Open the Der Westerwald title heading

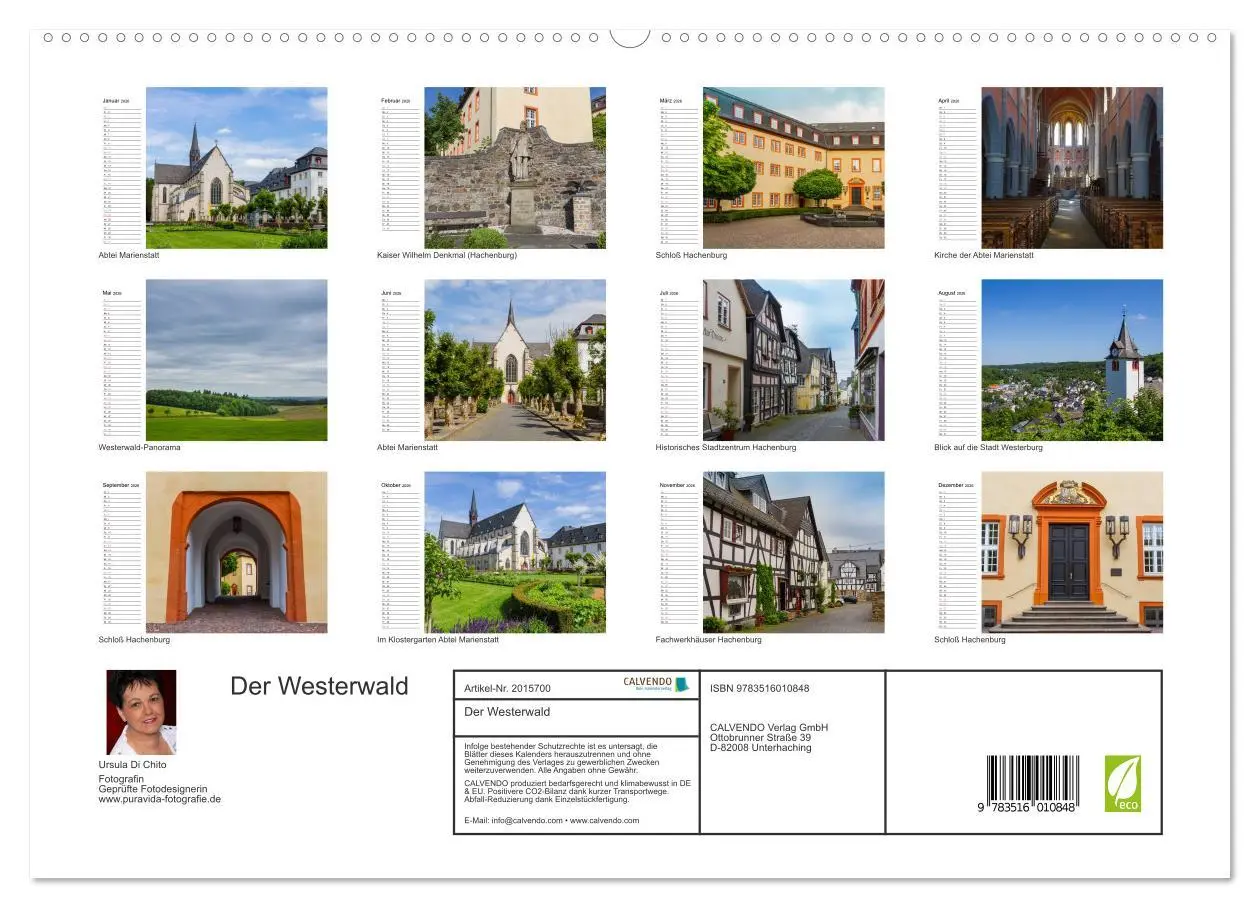click(320, 686)
